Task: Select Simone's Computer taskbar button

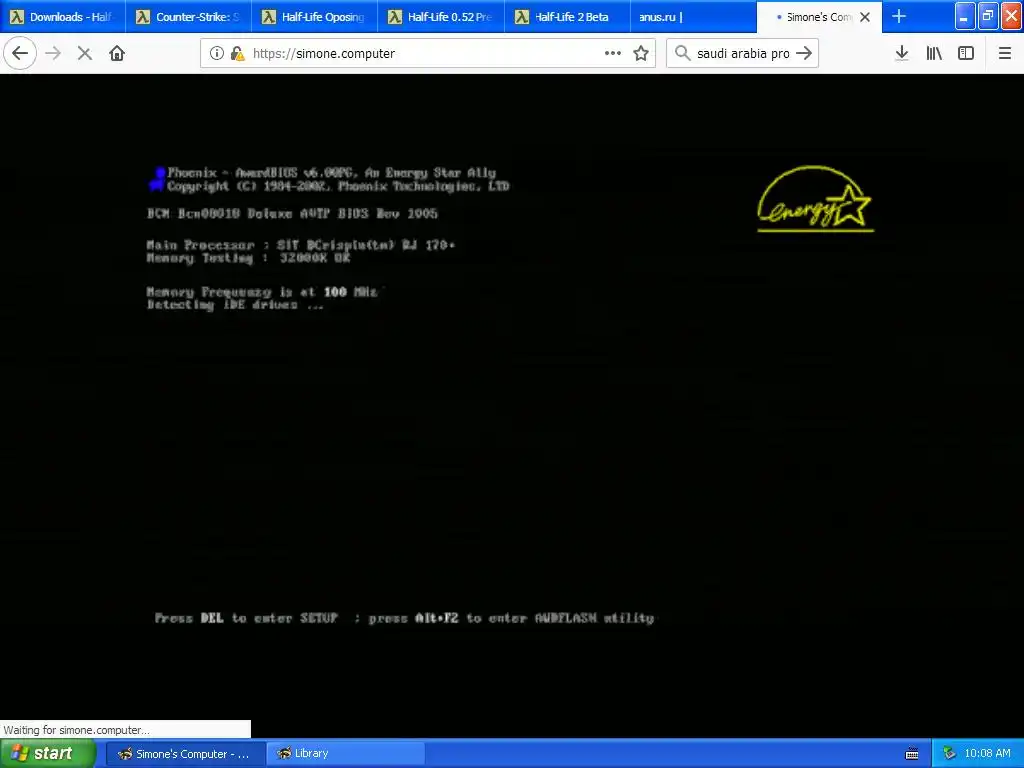Action: pos(185,754)
